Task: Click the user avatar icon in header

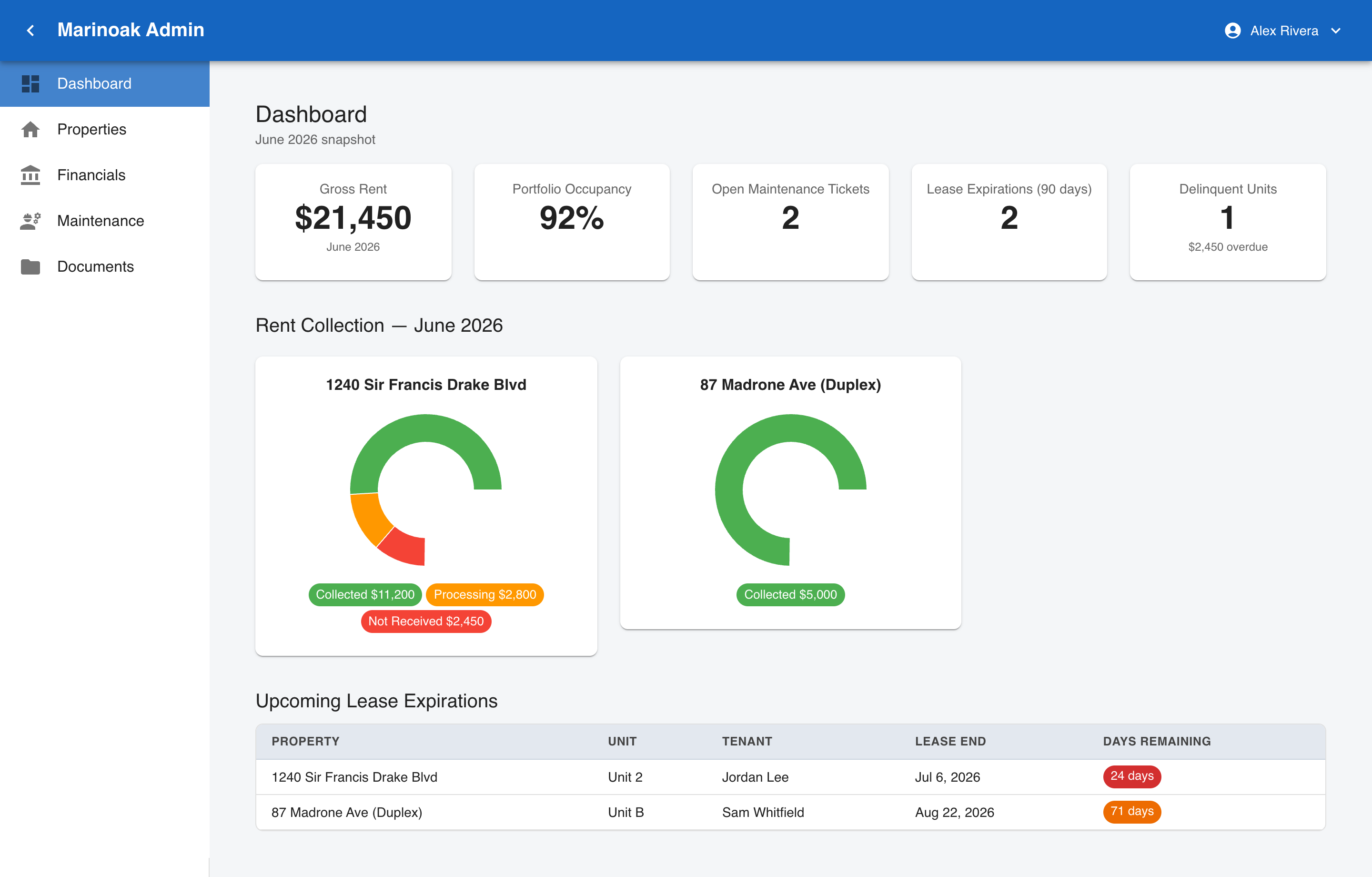Action: tap(1232, 31)
